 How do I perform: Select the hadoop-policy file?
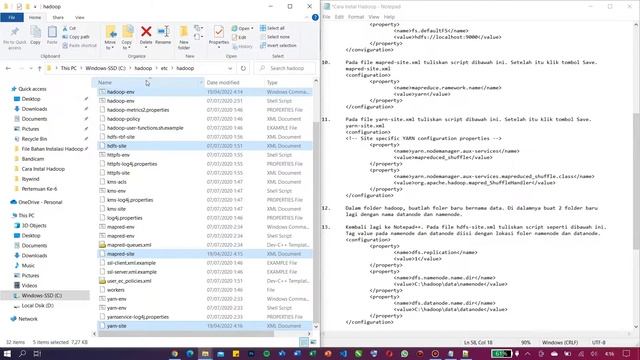[x=205, y=119]
